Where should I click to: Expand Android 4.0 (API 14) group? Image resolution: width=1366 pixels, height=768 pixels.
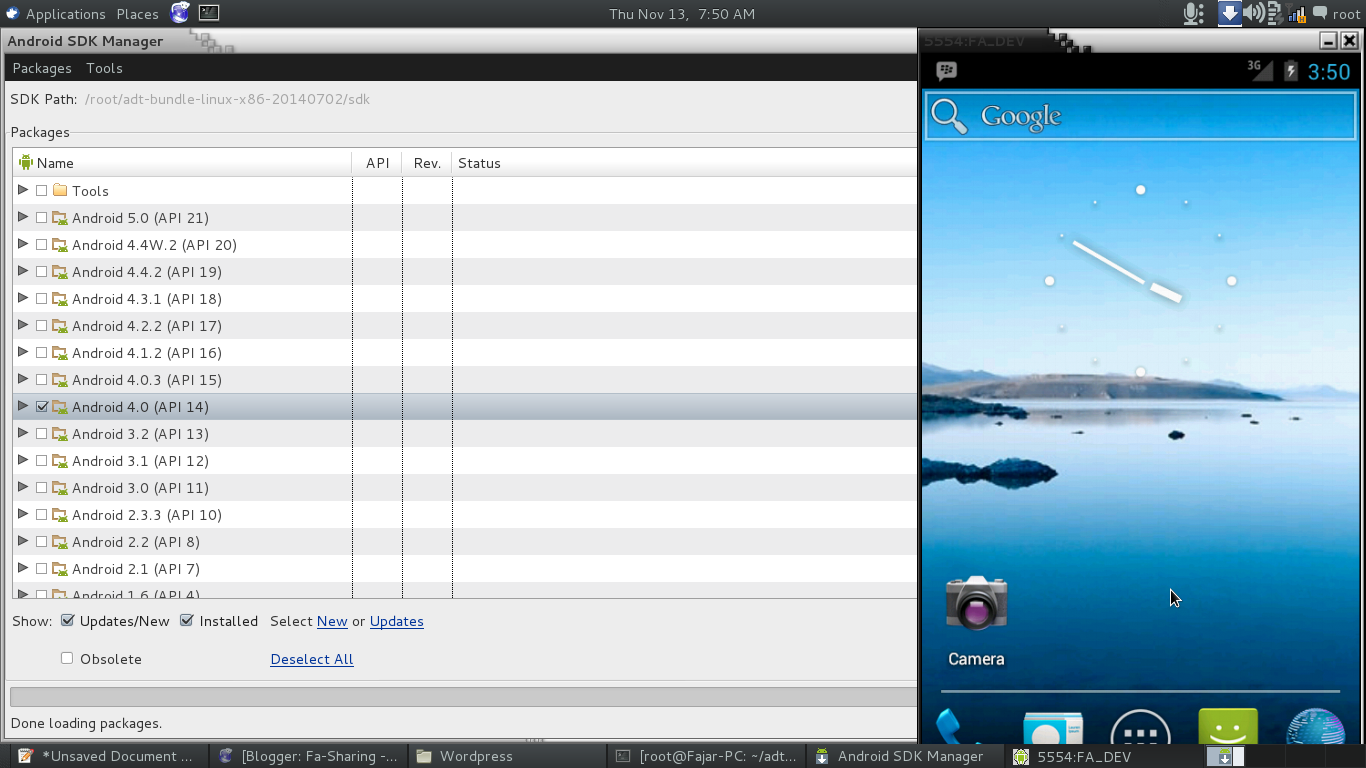click(x=23, y=405)
